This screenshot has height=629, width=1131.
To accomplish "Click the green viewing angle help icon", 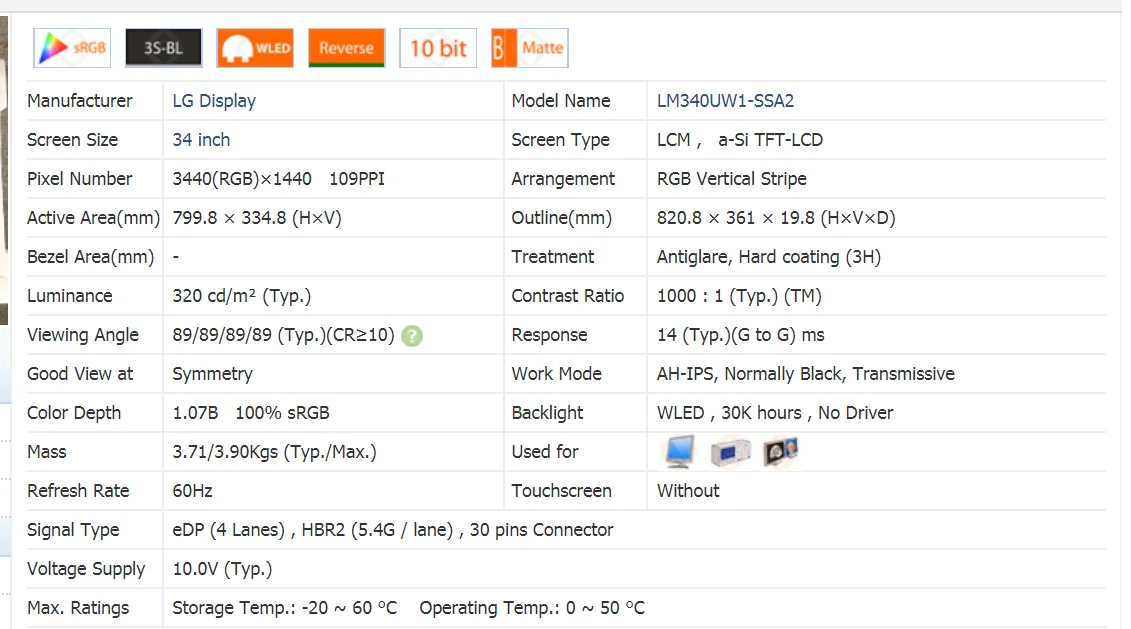I will point(412,336).
